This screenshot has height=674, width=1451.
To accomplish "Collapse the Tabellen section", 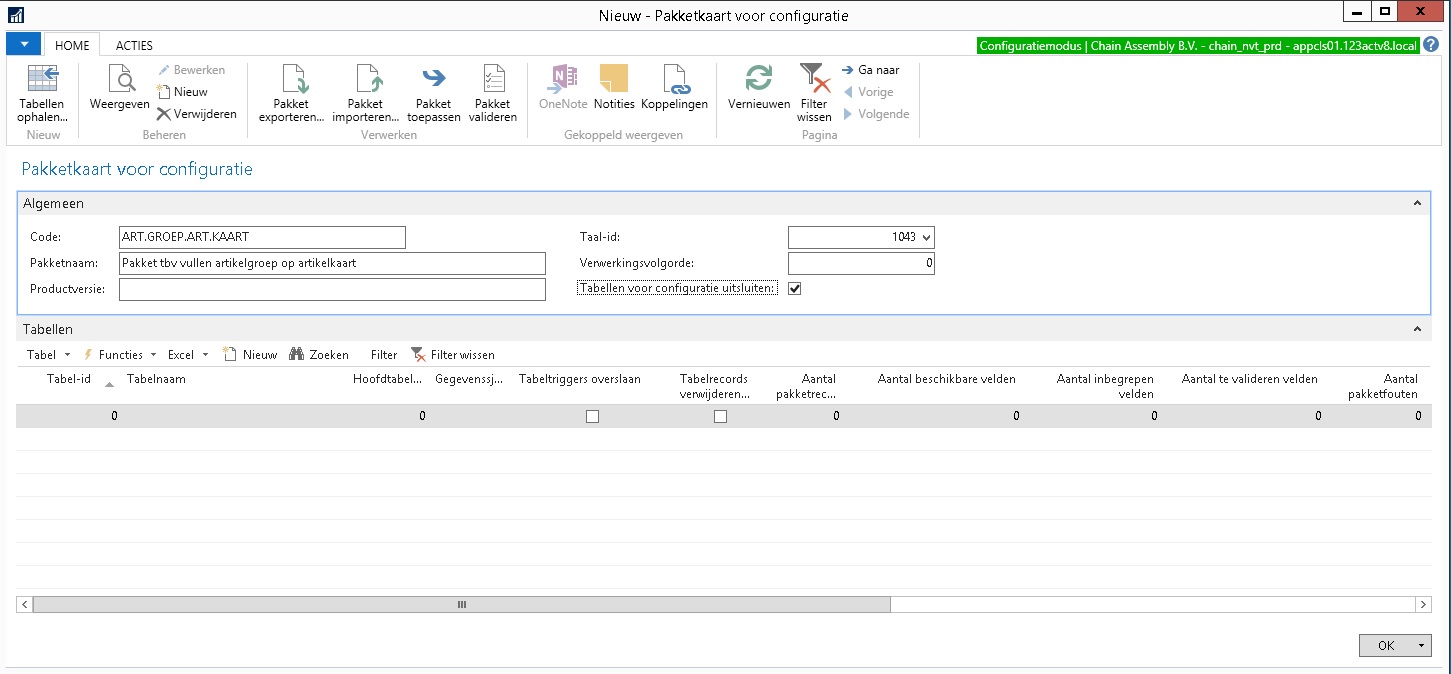I will [1417, 329].
